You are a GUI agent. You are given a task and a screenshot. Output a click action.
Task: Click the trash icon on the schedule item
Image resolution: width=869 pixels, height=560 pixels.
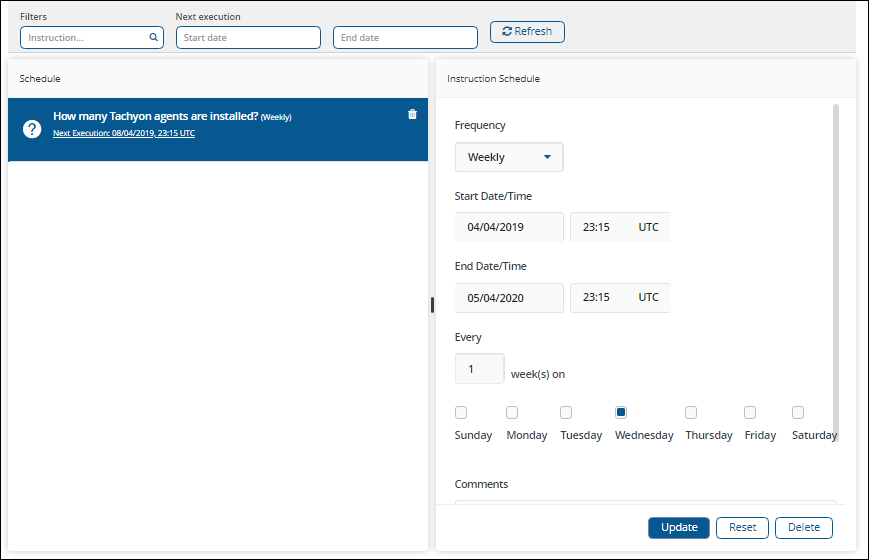412,114
